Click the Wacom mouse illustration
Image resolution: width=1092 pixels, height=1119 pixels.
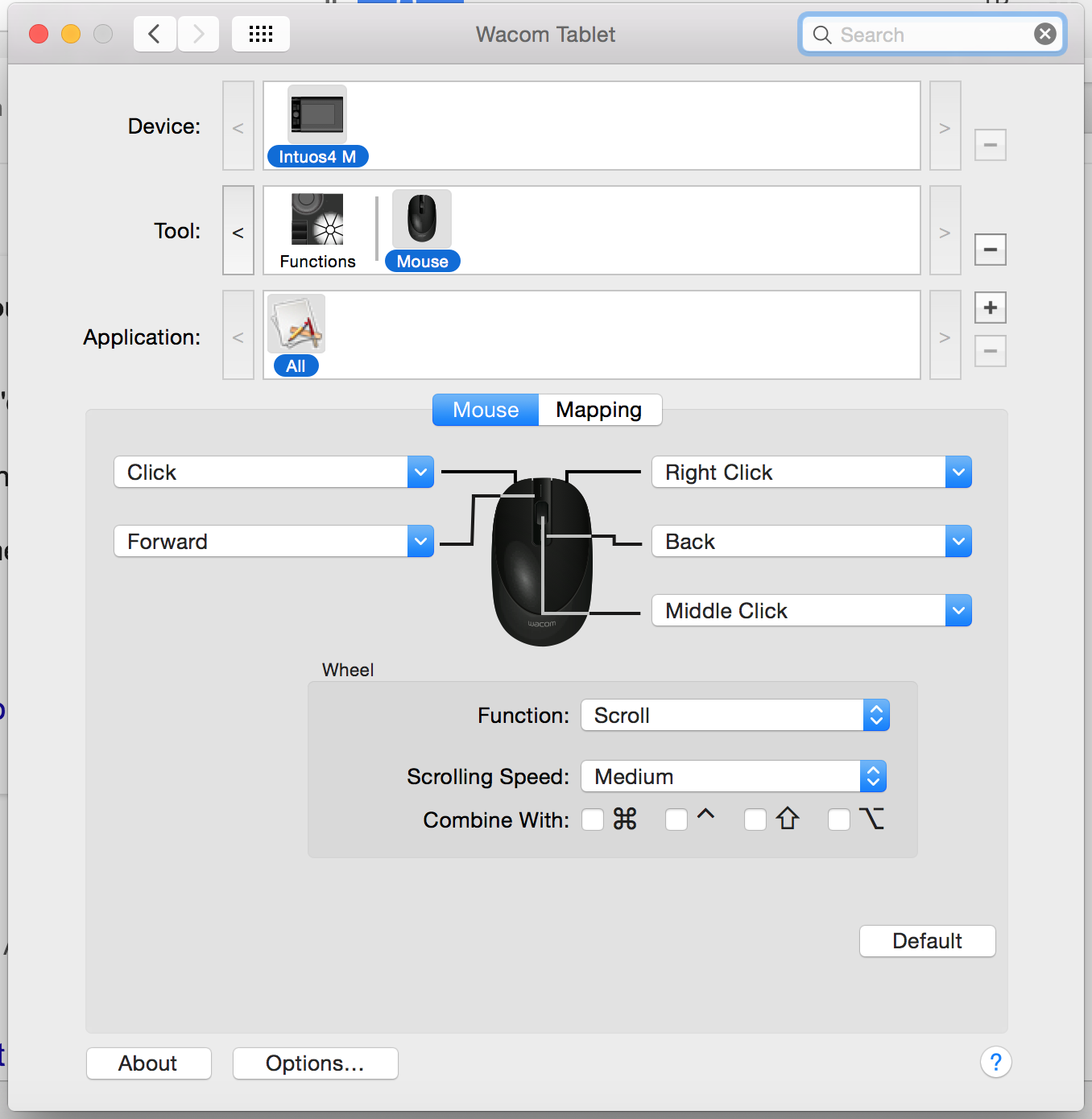(x=542, y=561)
